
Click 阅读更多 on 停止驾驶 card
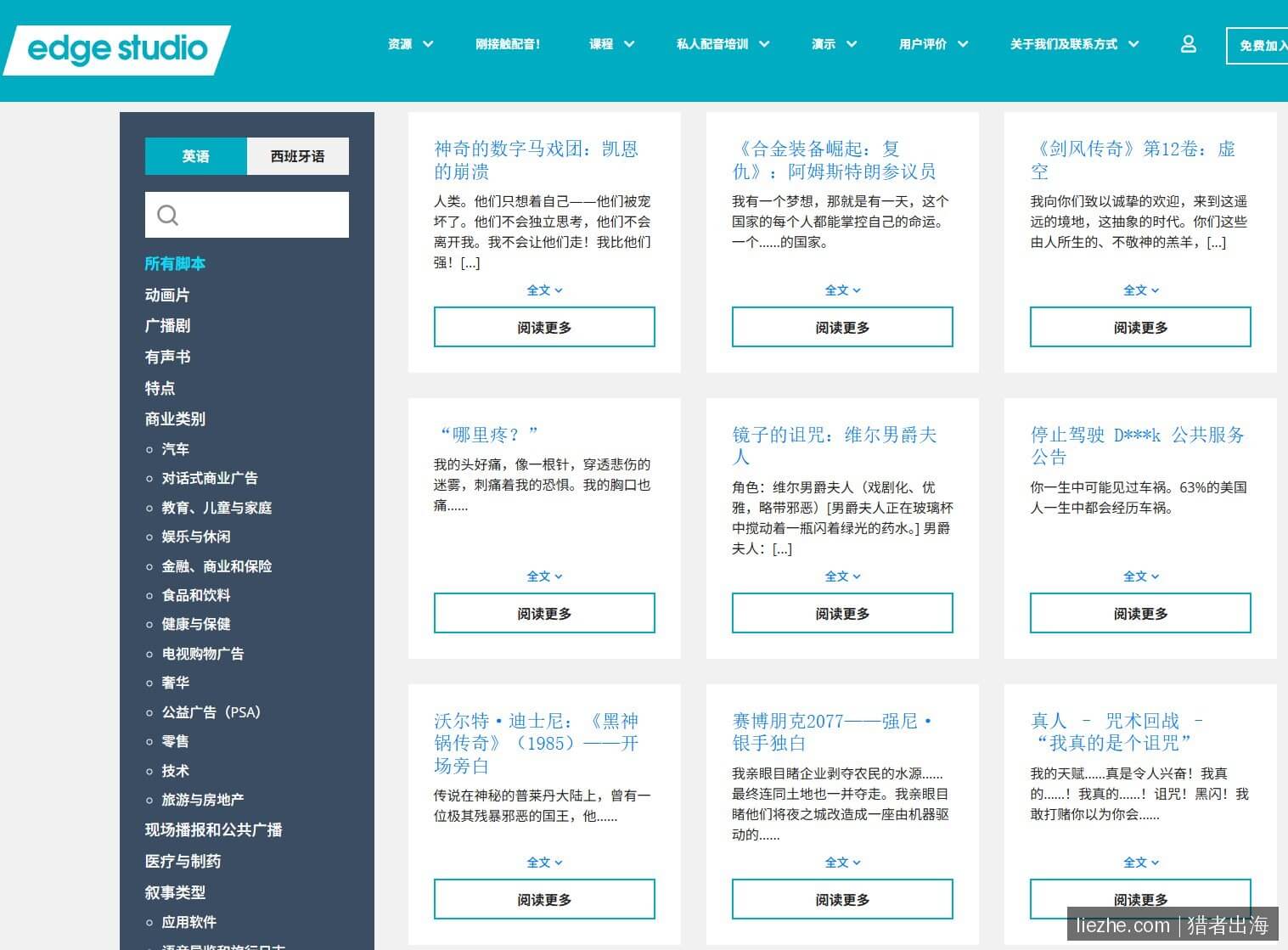click(x=1140, y=613)
